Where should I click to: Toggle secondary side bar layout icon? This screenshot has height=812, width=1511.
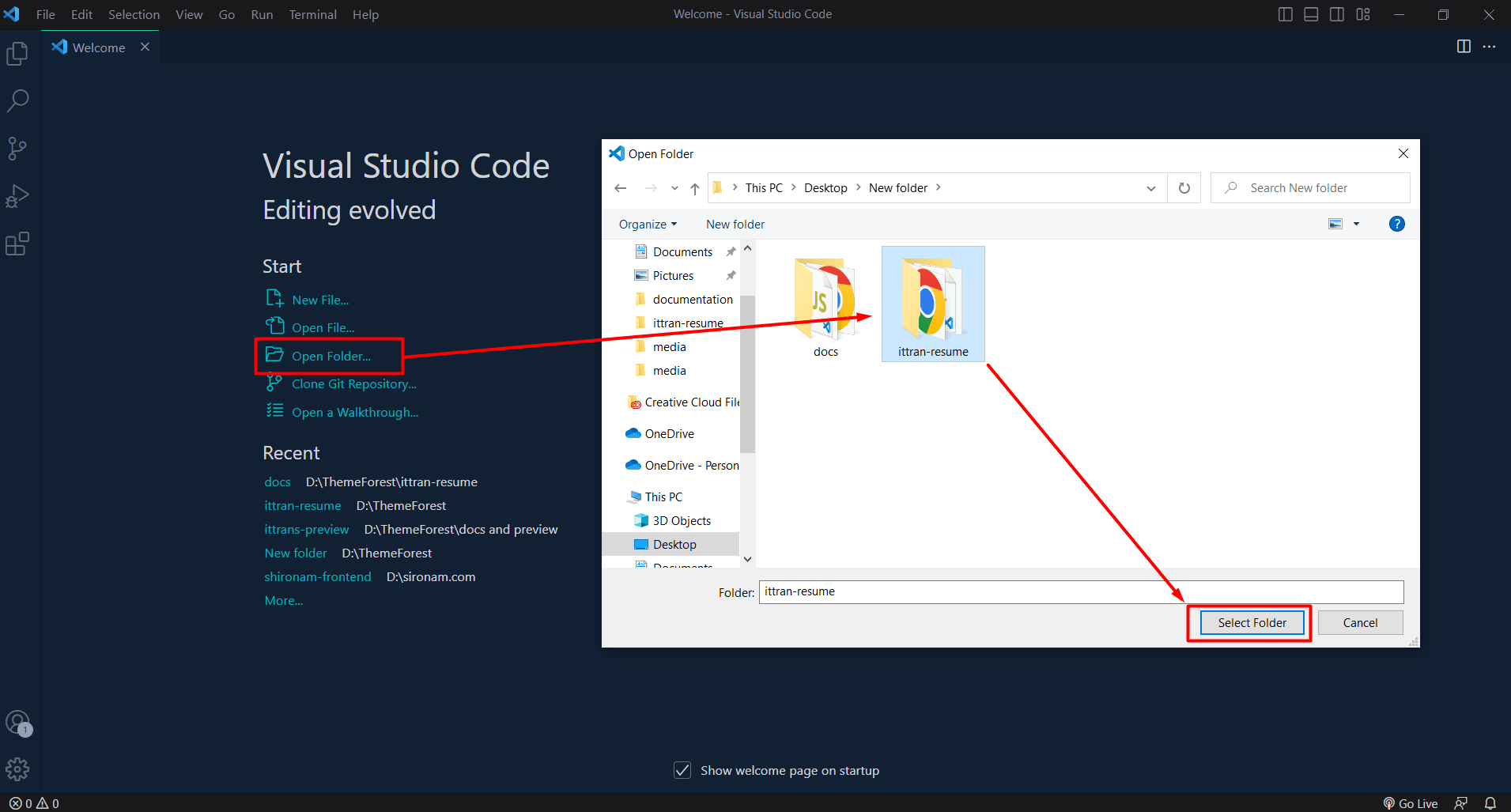point(1337,14)
